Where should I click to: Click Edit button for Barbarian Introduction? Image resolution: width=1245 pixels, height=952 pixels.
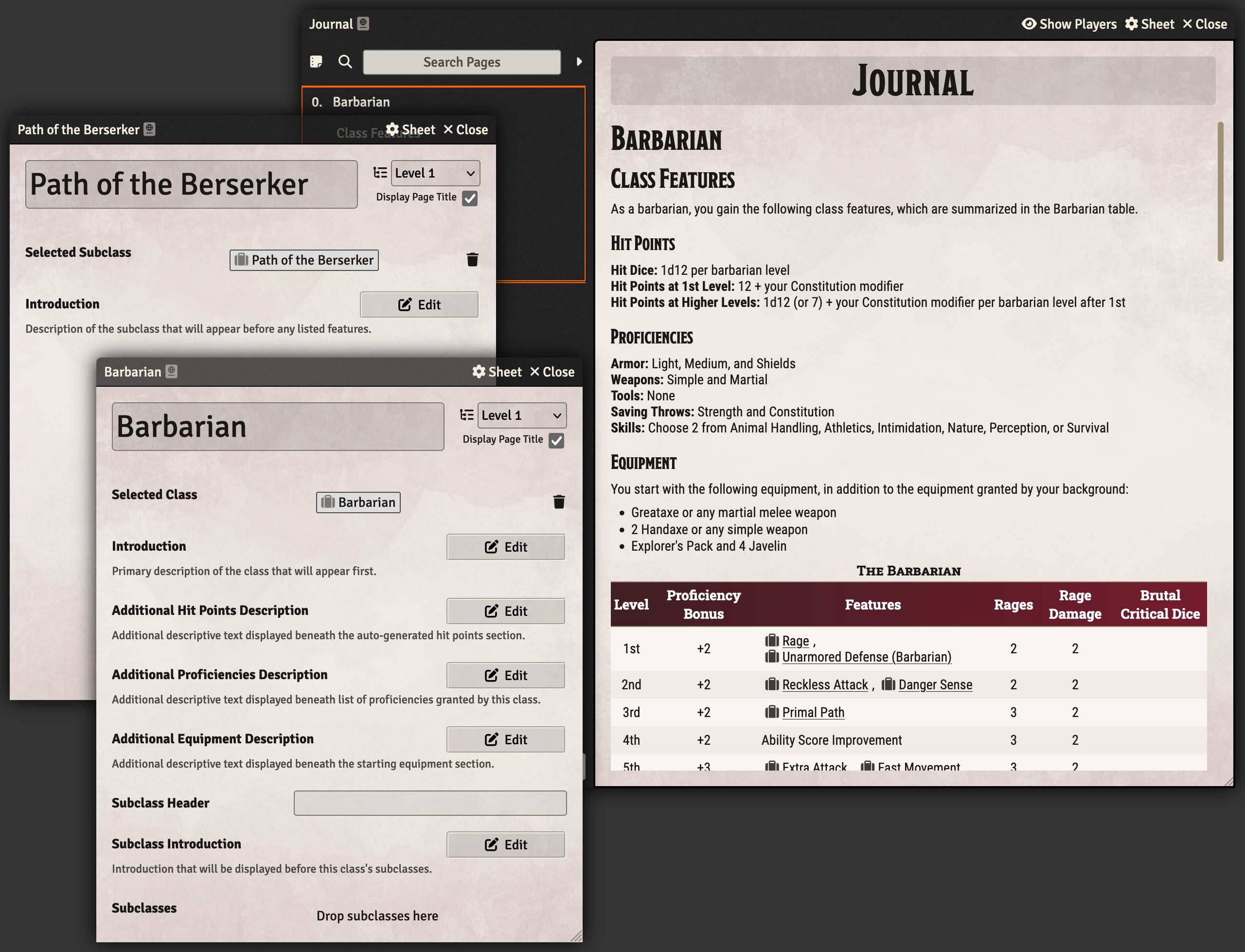505,546
